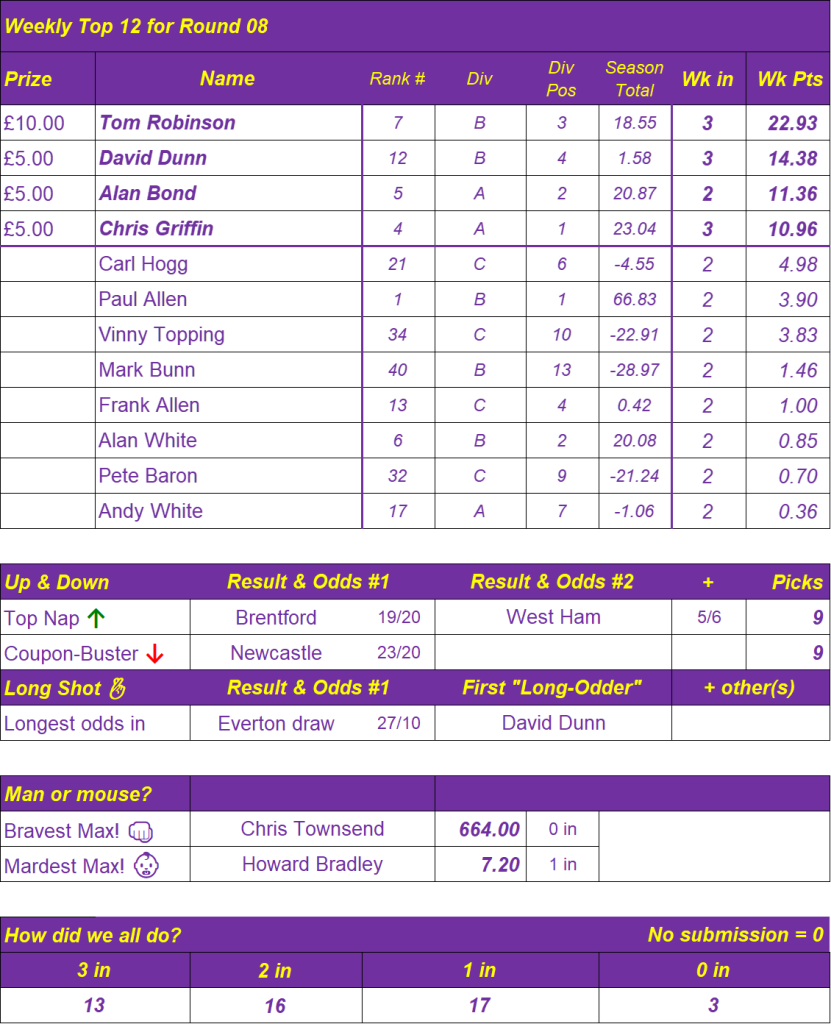This screenshot has height=1024, width=831.
Task: Click the Wk Pts value 4.98
Action: [798, 264]
